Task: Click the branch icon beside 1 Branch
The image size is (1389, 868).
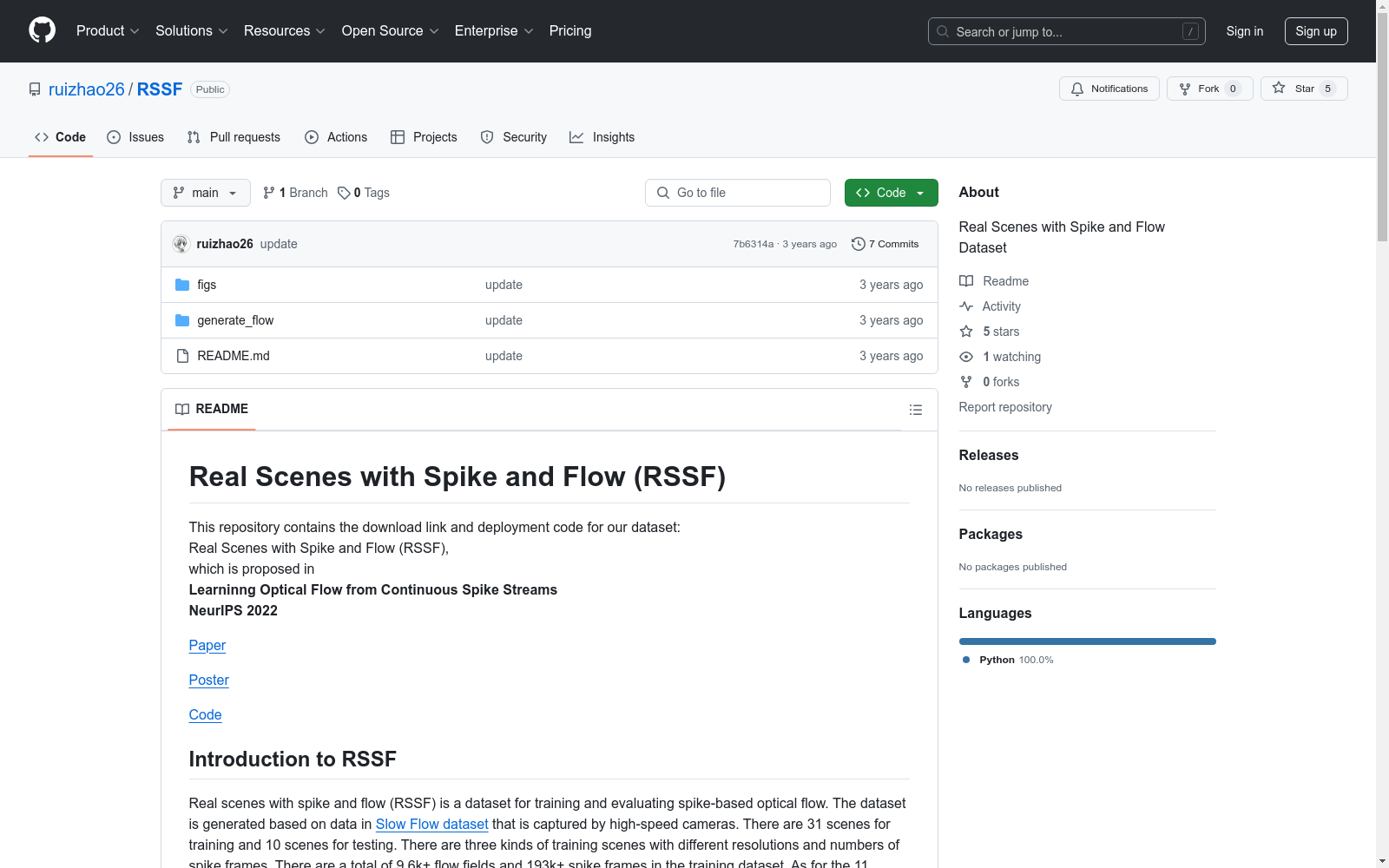Action: coord(269,193)
